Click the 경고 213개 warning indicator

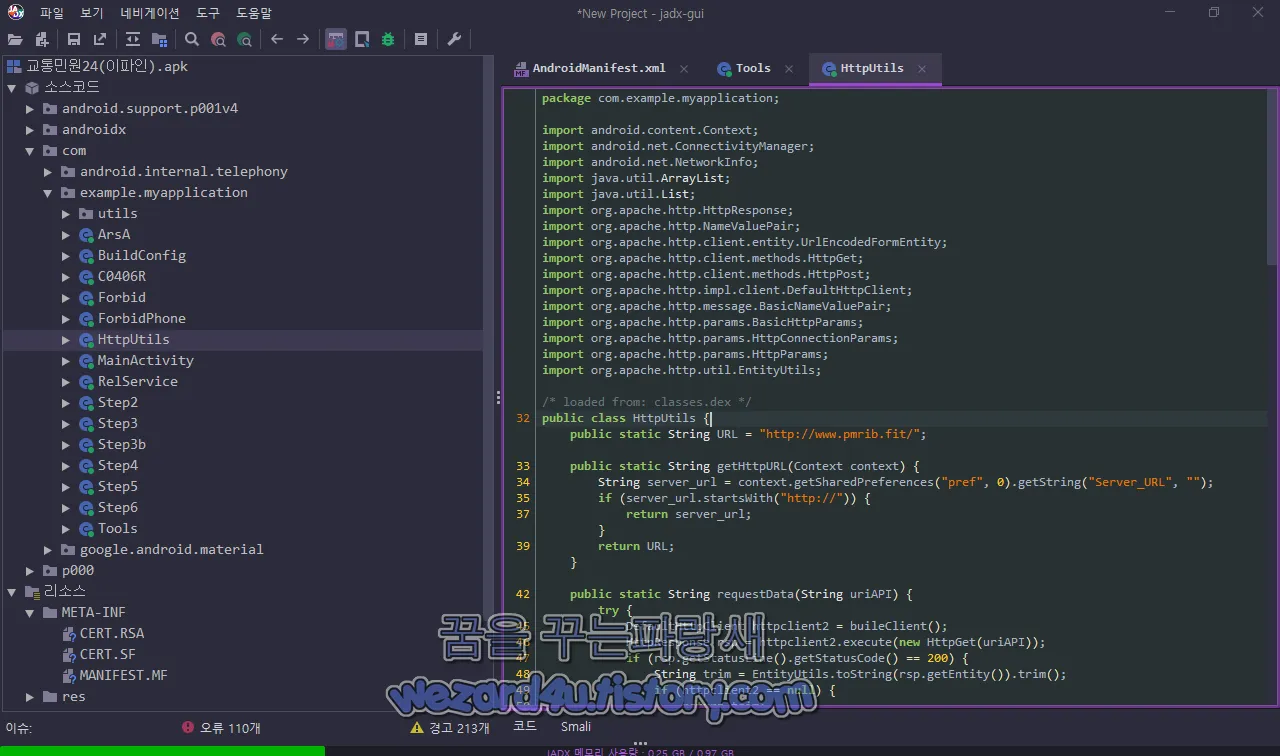pos(450,728)
